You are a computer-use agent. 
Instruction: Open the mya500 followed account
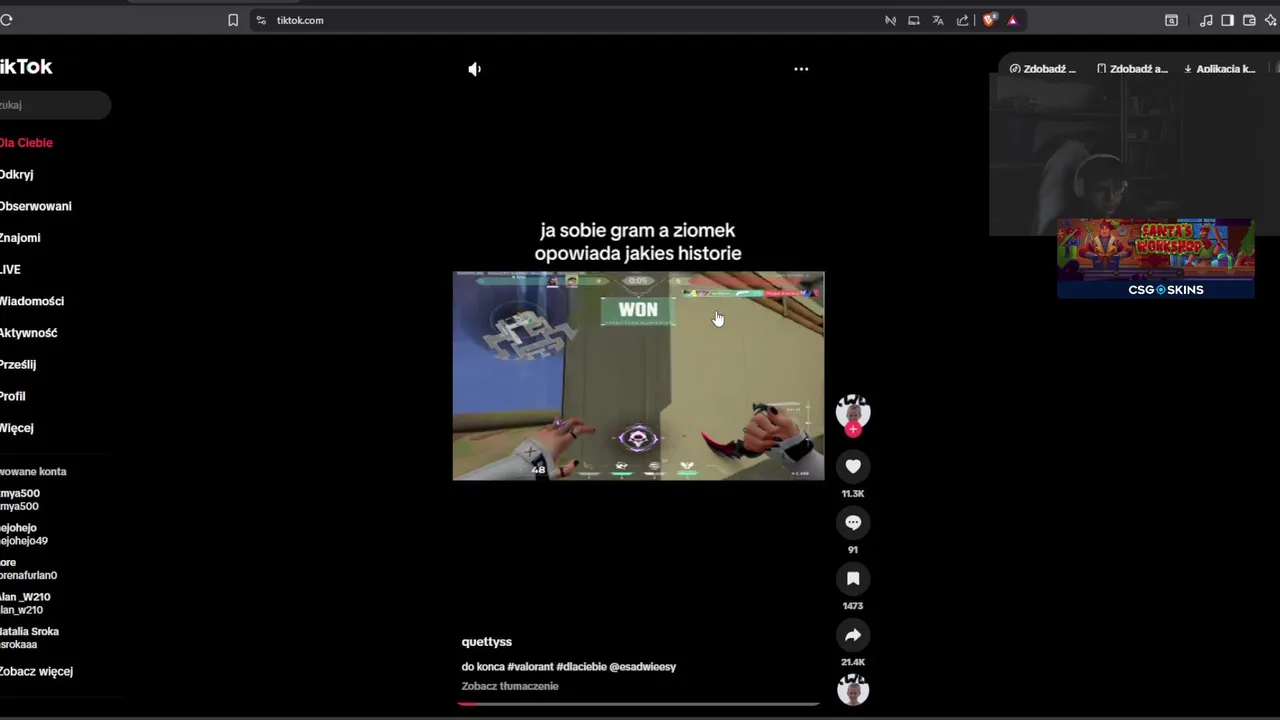point(20,500)
